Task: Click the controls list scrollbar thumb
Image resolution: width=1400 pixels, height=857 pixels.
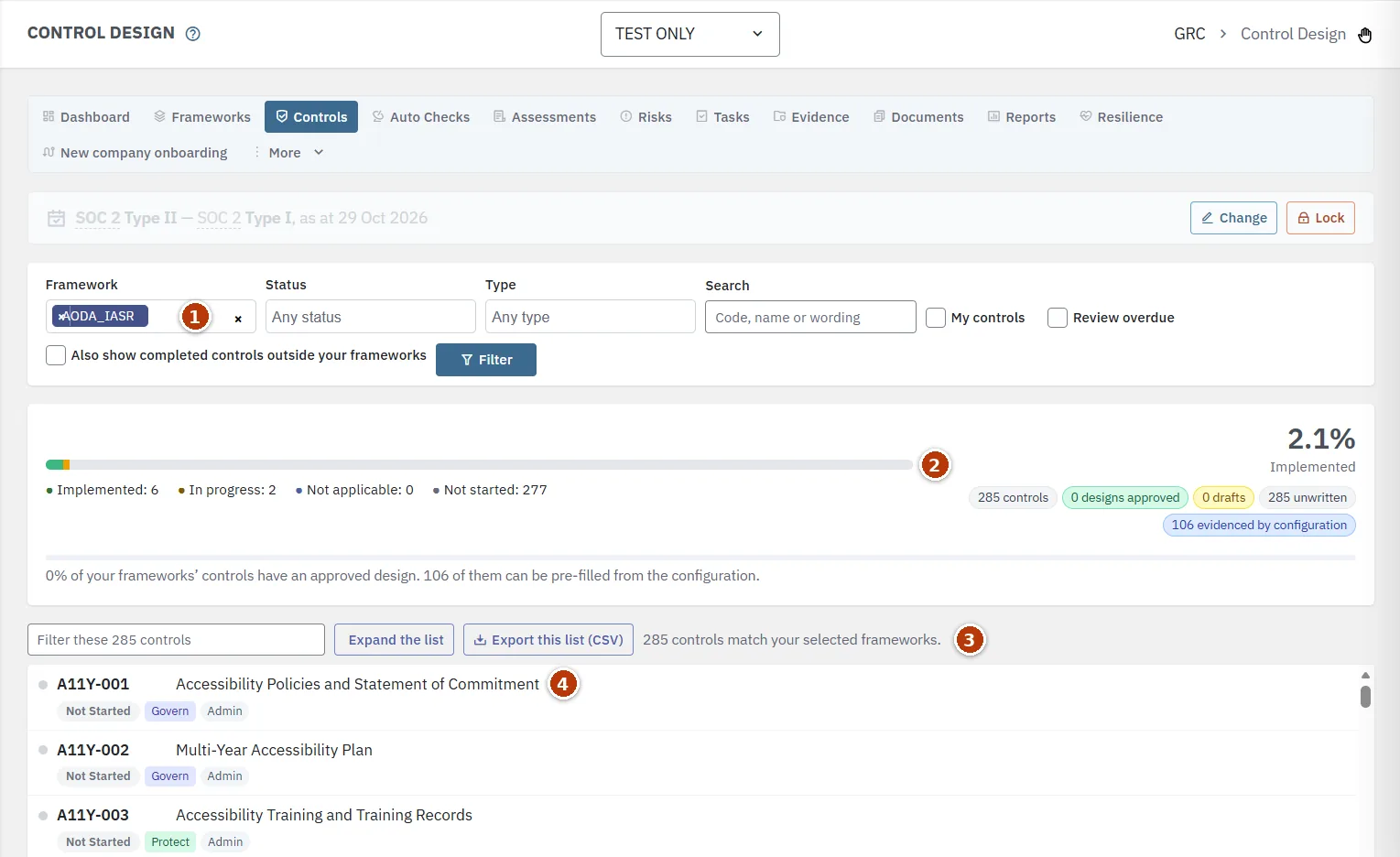Action: coord(1365,697)
